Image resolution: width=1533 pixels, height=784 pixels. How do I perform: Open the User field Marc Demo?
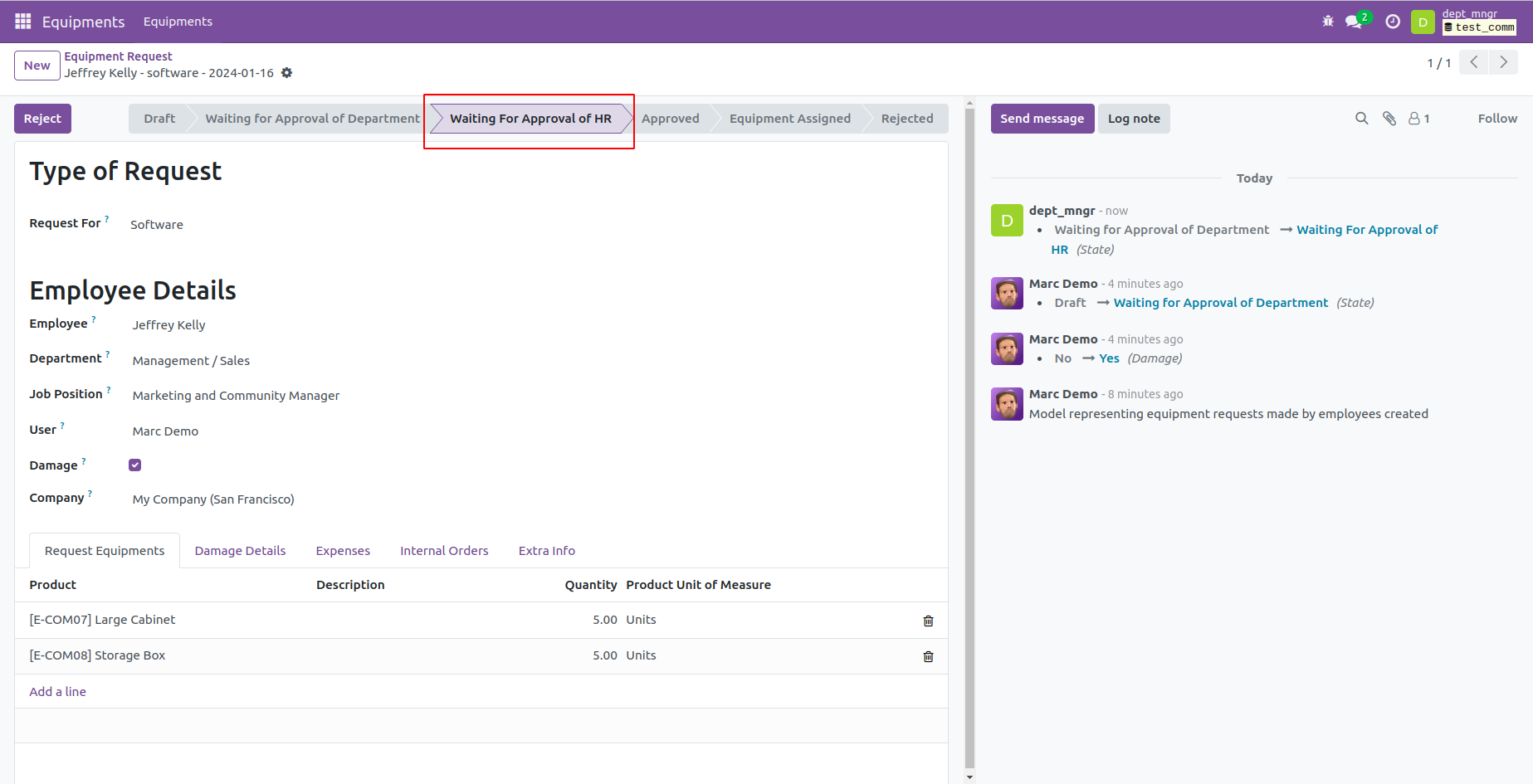coord(165,431)
